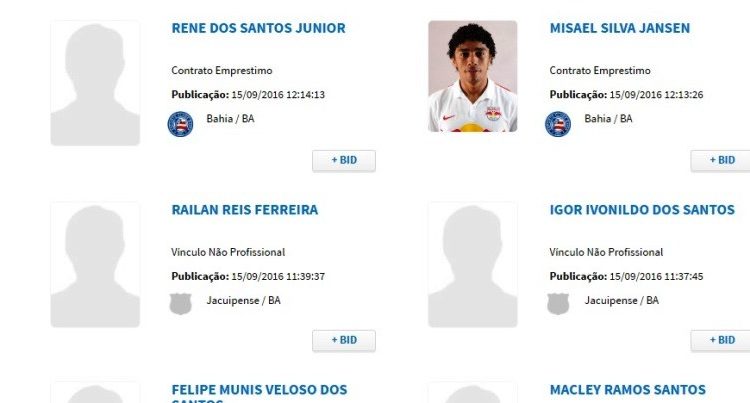Open Macley Ramos Santos name link
Viewport: 750px width, 403px height.
628,390
